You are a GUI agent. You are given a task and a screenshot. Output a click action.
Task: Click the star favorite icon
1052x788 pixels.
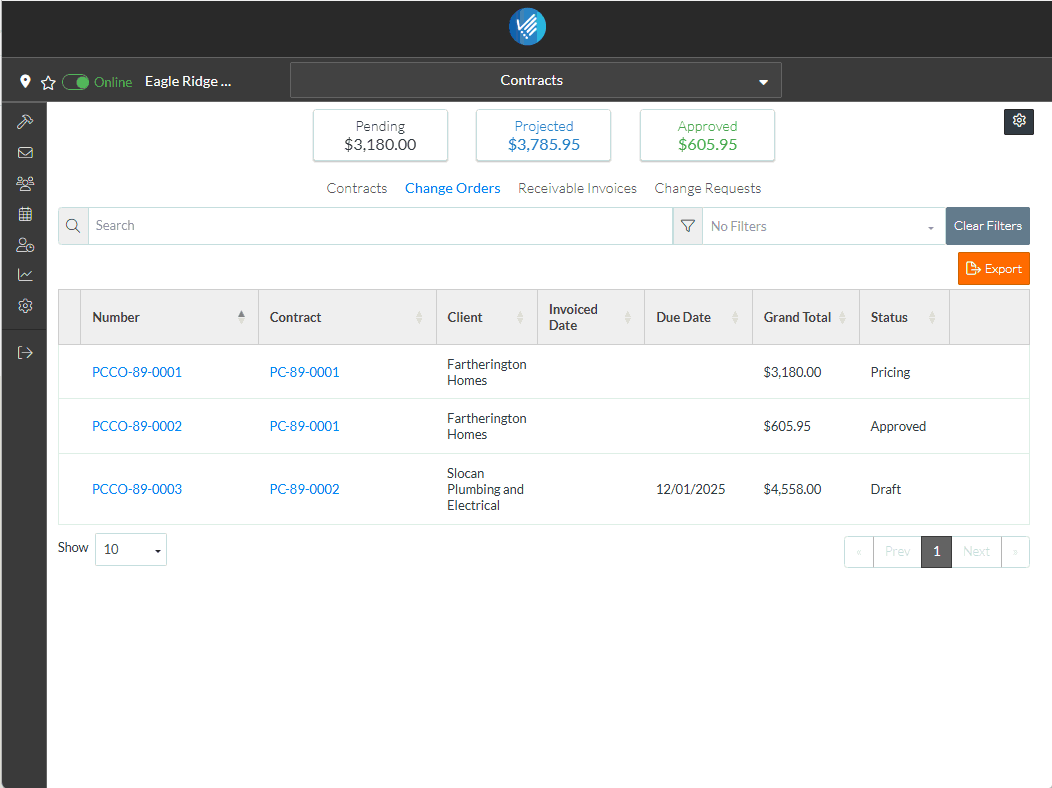point(47,82)
